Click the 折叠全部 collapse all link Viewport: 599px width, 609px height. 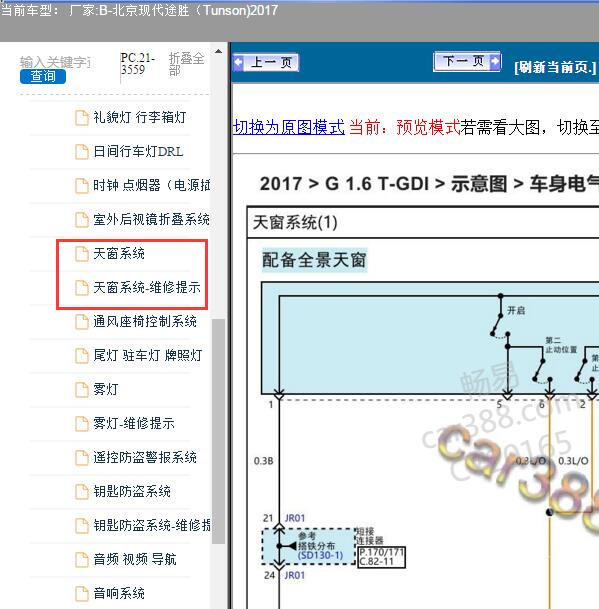[186, 64]
